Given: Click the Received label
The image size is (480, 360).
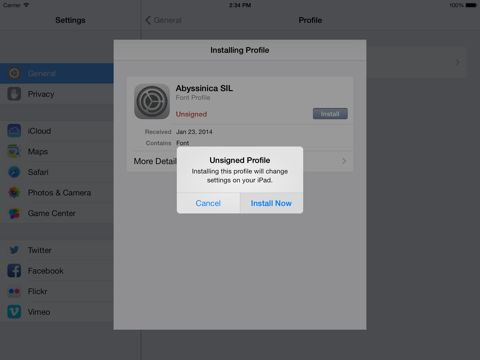Looking at the screenshot, I should (x=158, y=132).
